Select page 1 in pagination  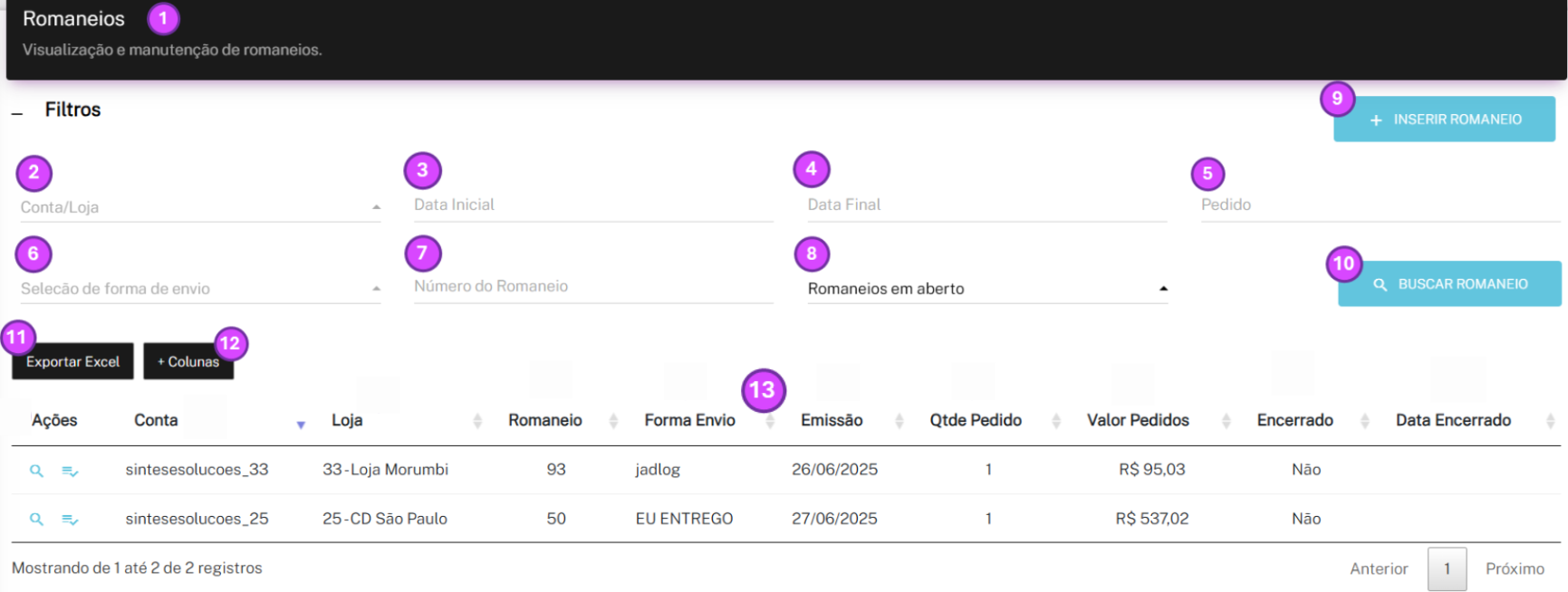tap(1447, 569)
